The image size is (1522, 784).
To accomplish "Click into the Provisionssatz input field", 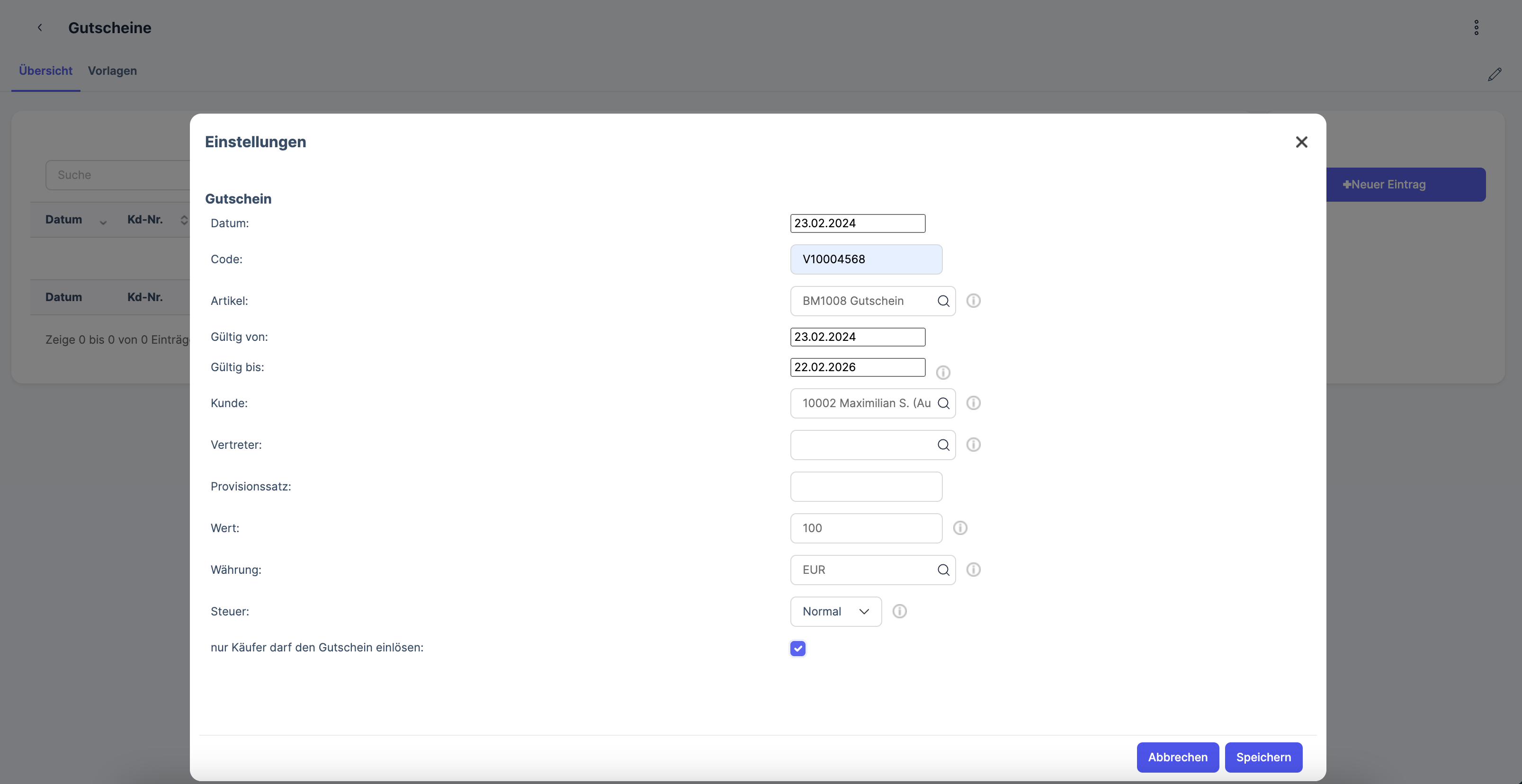I will [x=866, y=486].
